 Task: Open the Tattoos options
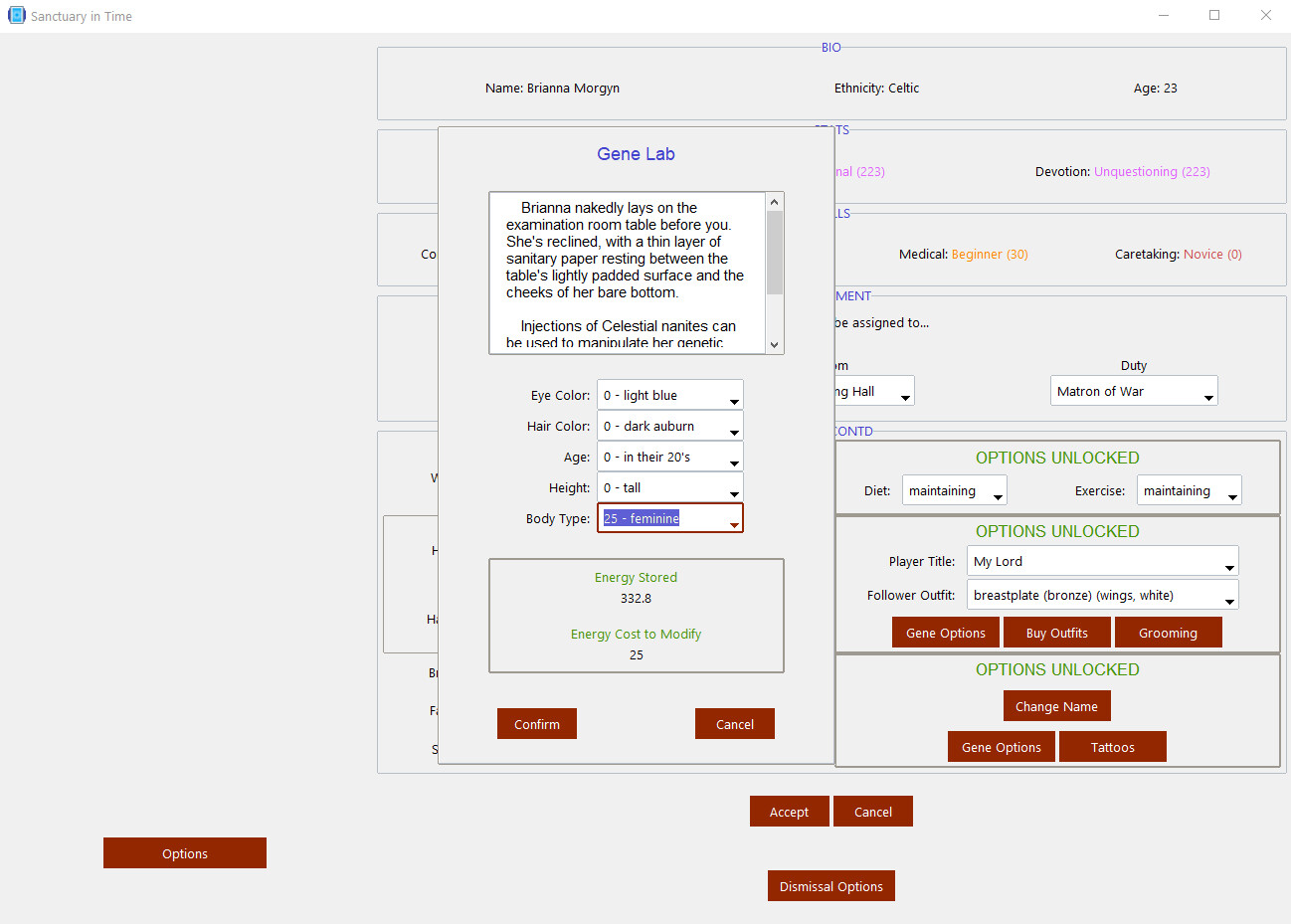coord(1112,748)
